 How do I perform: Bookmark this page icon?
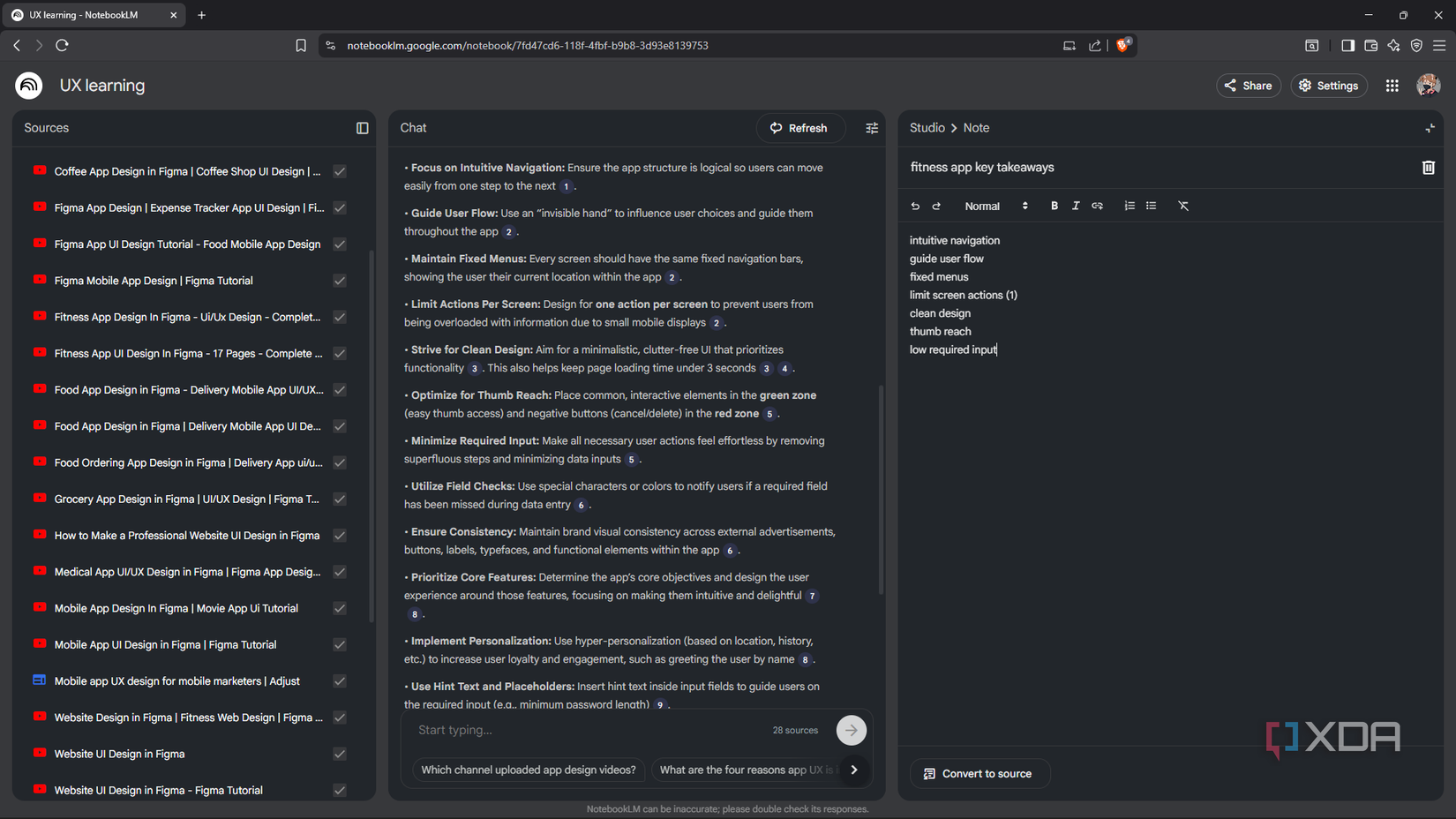(301, 46)
